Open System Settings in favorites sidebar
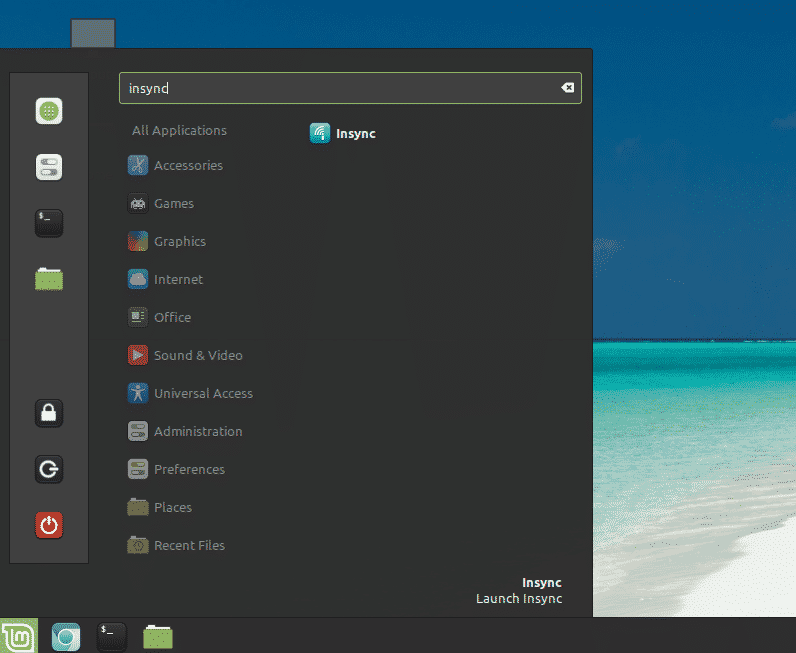This screenshot has height=653, width=796. [49, 166]
